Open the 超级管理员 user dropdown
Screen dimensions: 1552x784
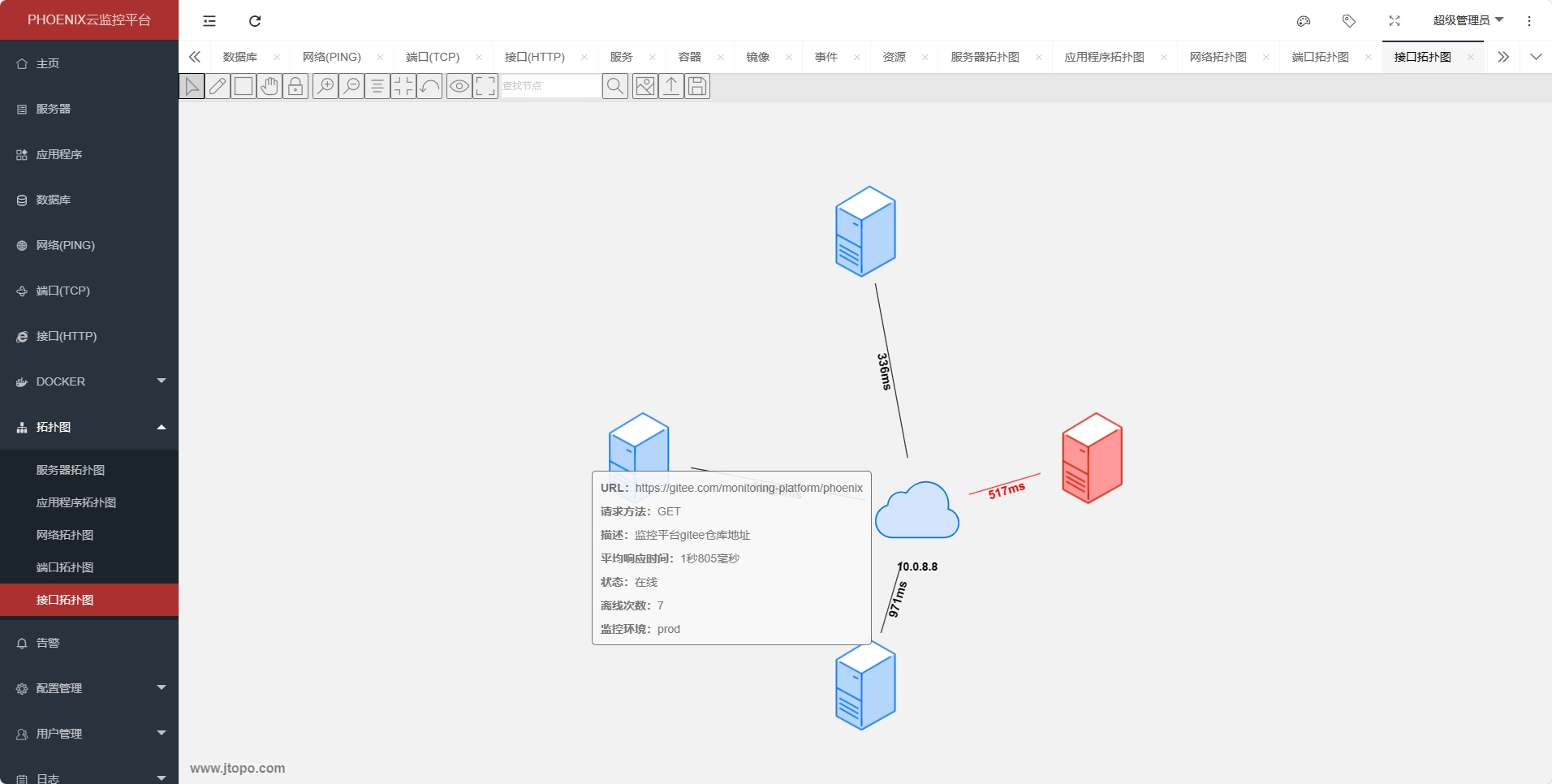click(1468, 20)
